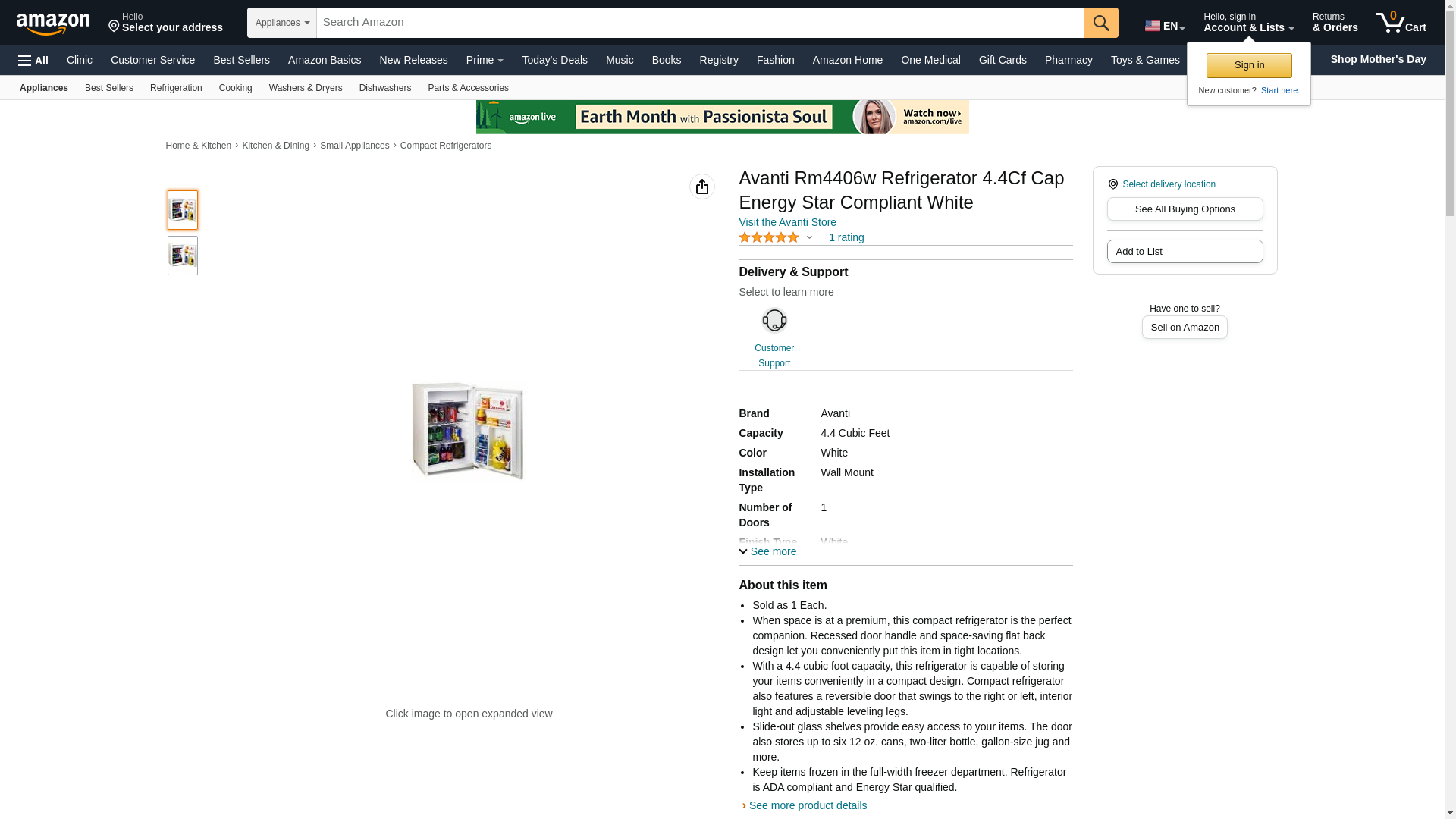This screenshot has width=1456, height=819.
Task: Open Today's Deals in navigation bar
Action: pos(554,60)
